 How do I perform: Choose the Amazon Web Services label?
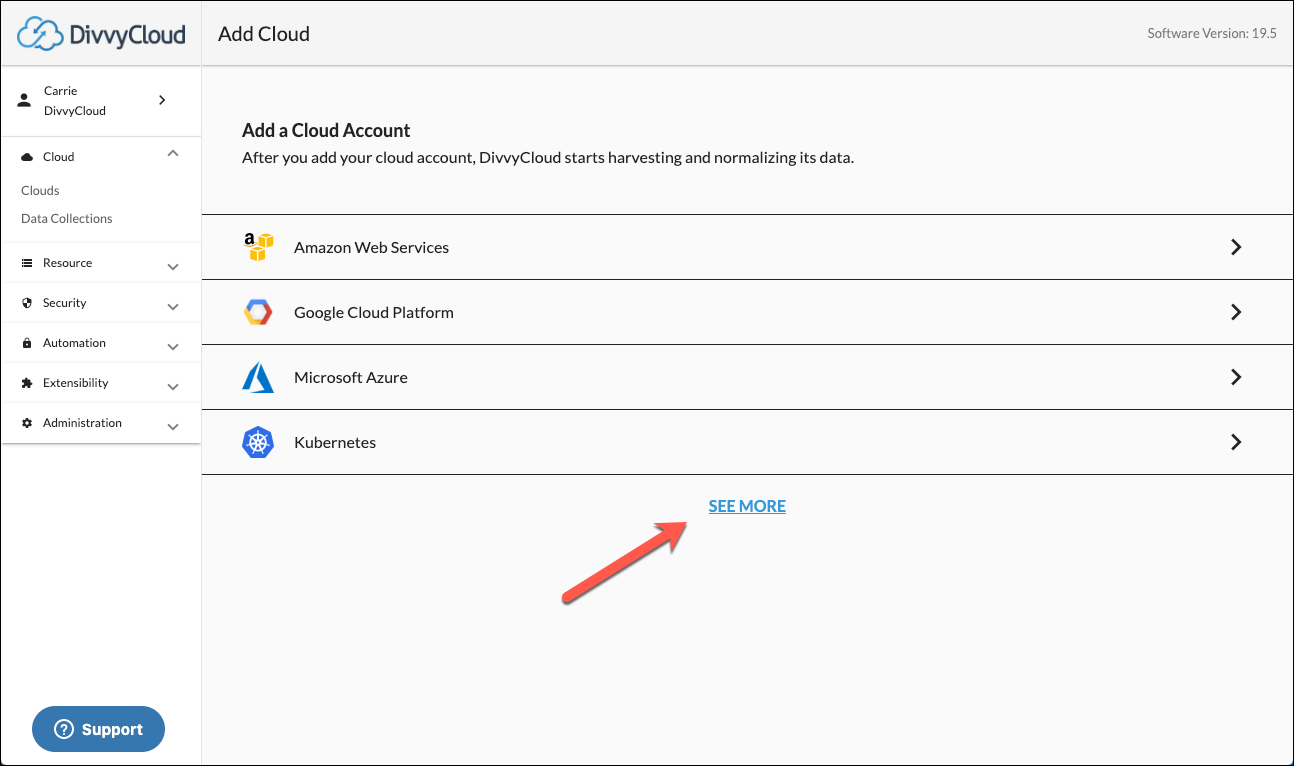point(371,247)
